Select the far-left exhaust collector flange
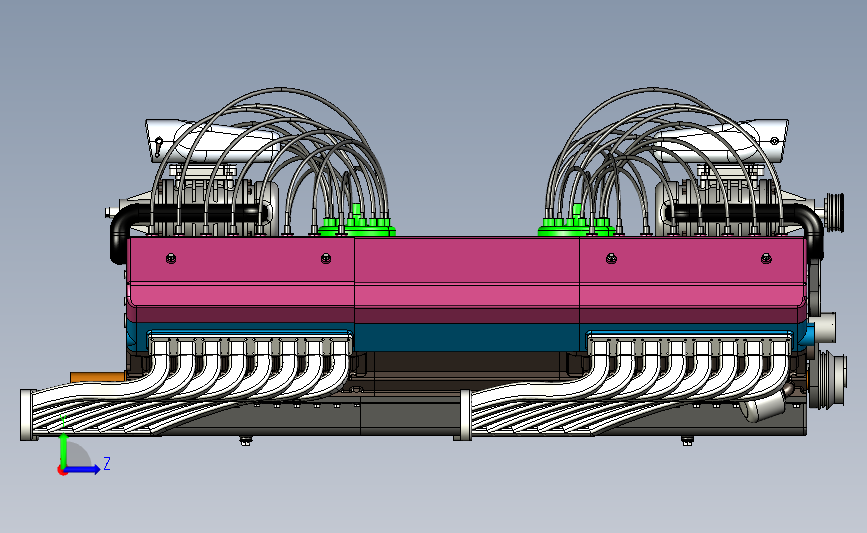Screen dimensions: 867x533 (x=27, y=415)
